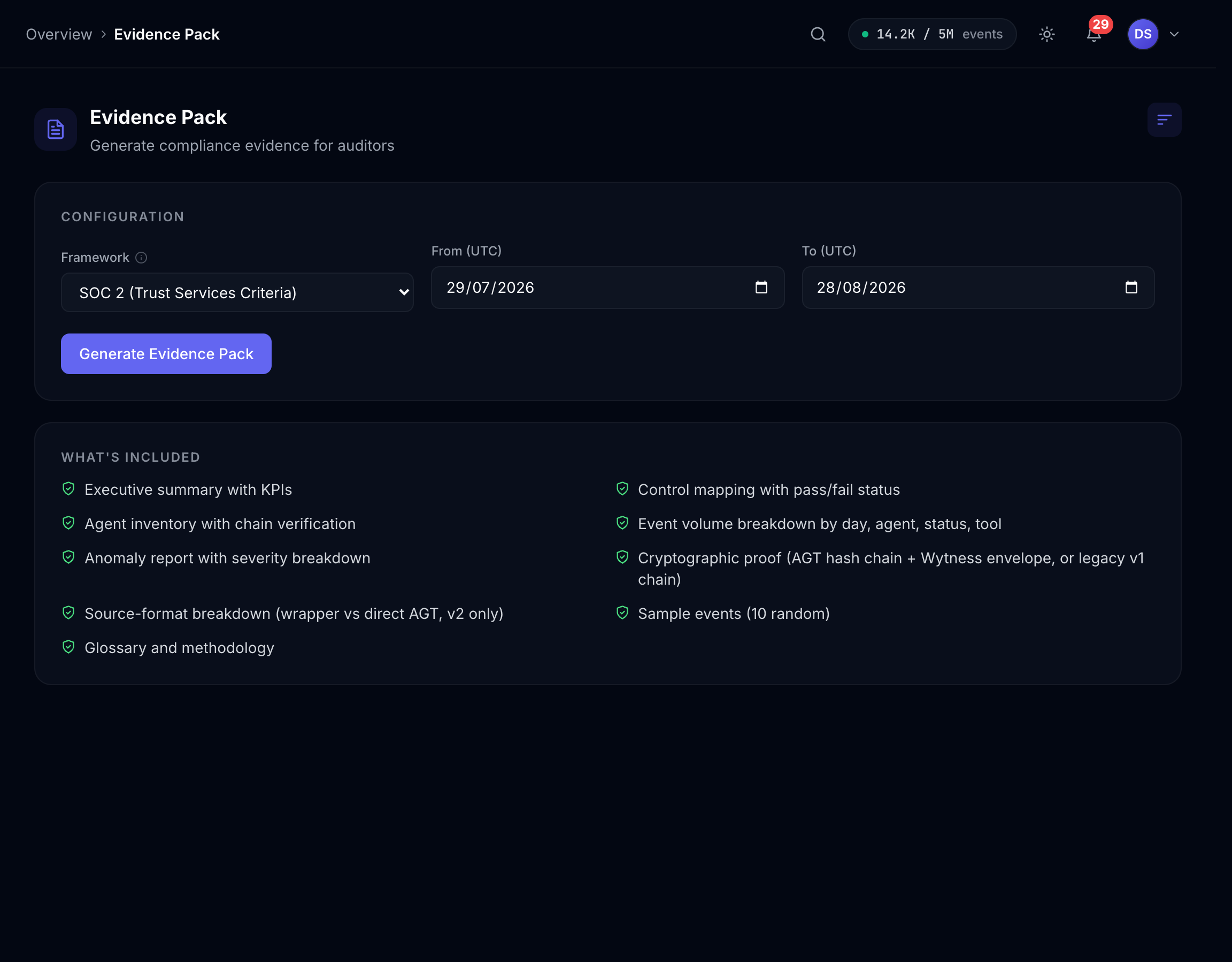Open notifications bell with 29 badge
The height and width of the screenshot is (962, 1232).
1095,34
